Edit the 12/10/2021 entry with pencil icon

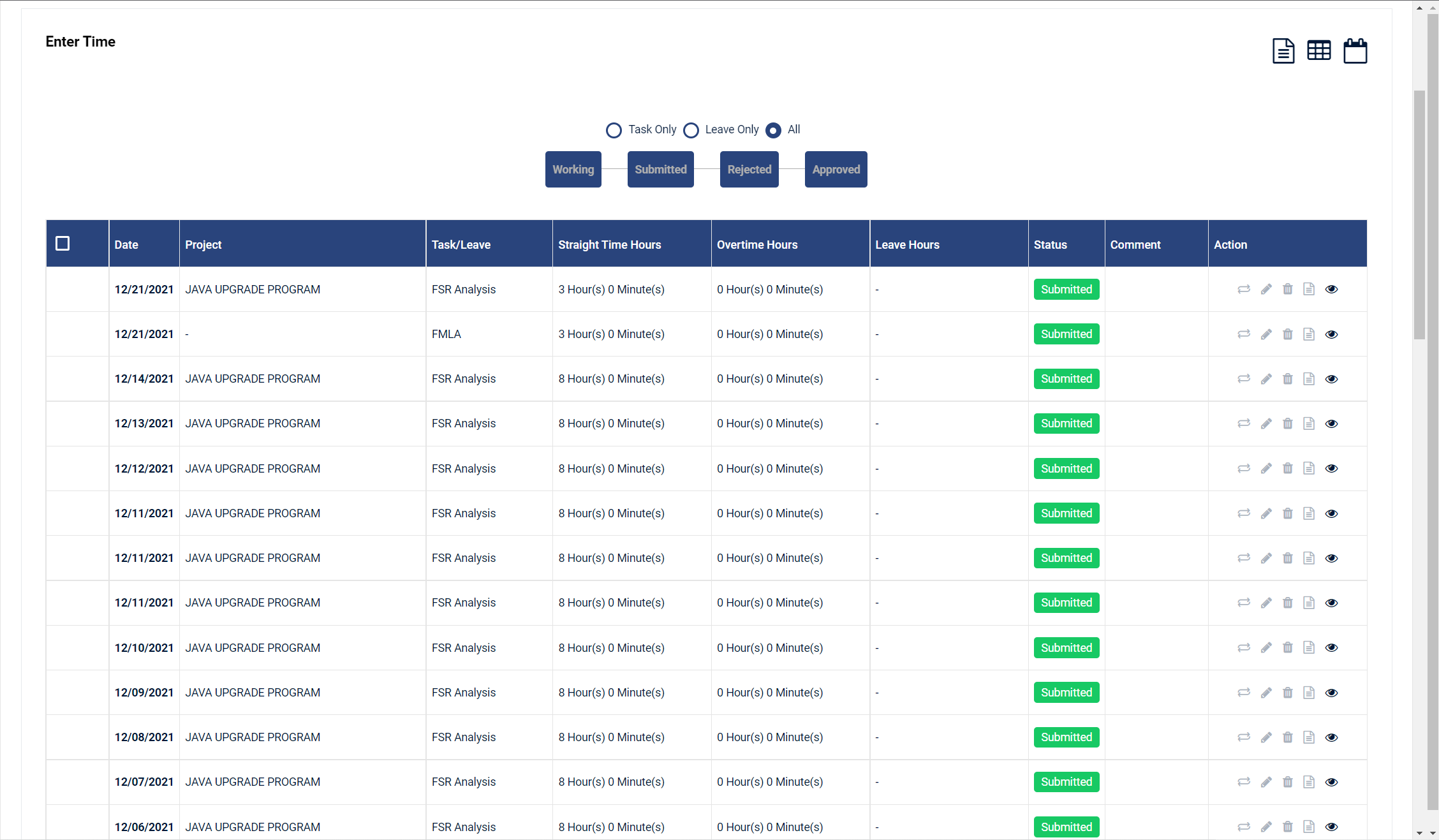1266,647
